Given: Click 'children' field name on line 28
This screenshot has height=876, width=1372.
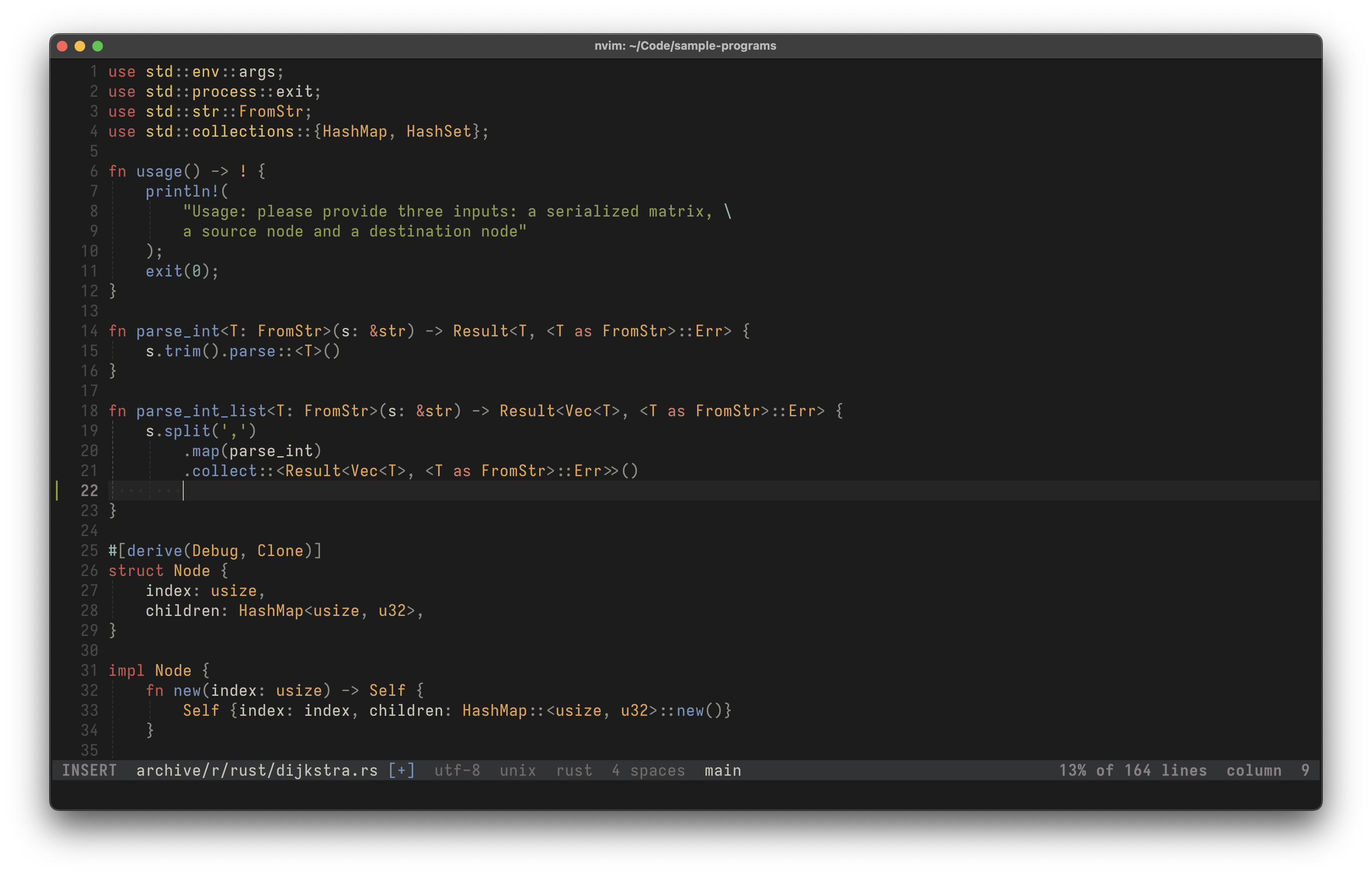Looking at the screenshot, I should pyautogui.click(x=182, y=611).
